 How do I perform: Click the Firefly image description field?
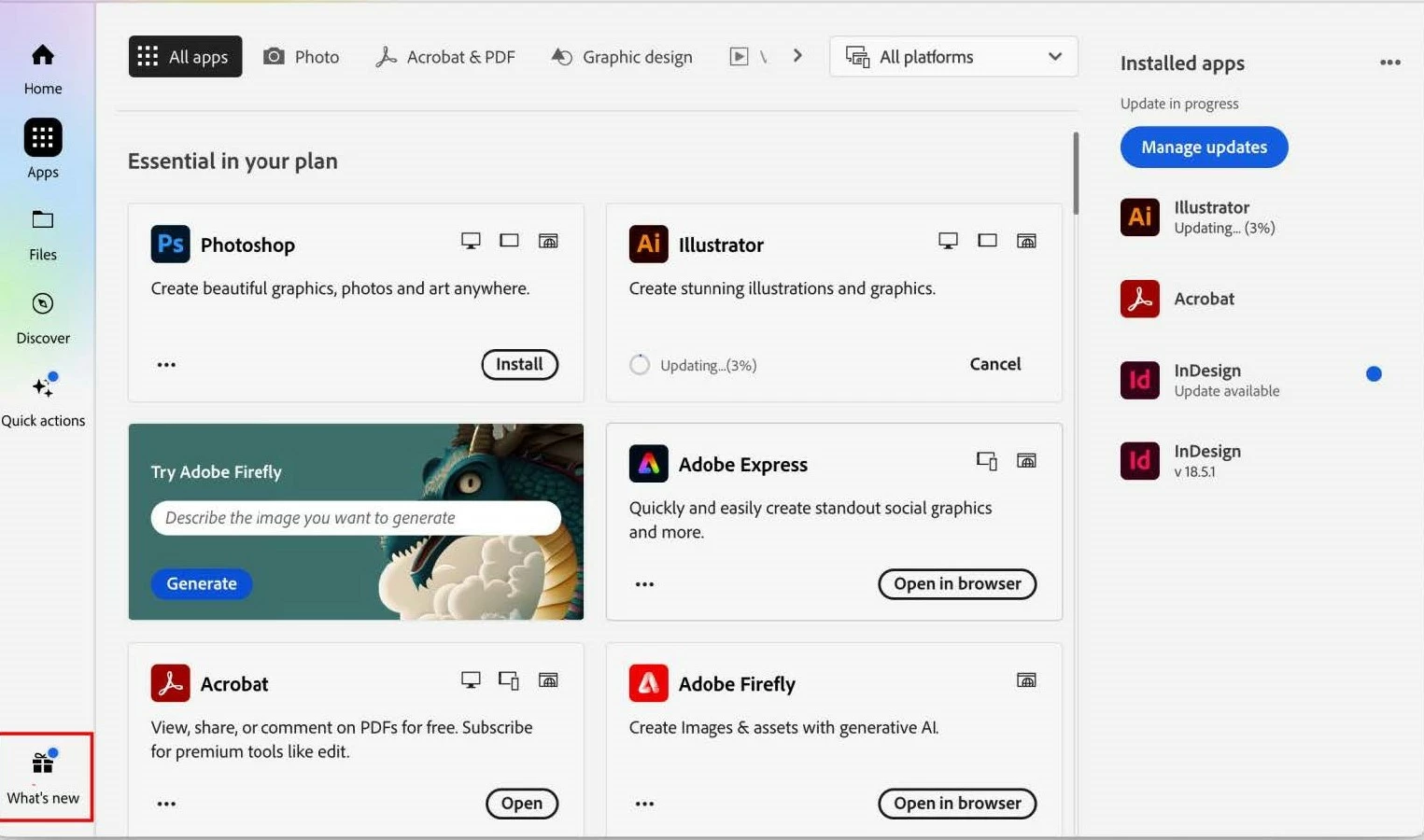(x=356, y=518)
